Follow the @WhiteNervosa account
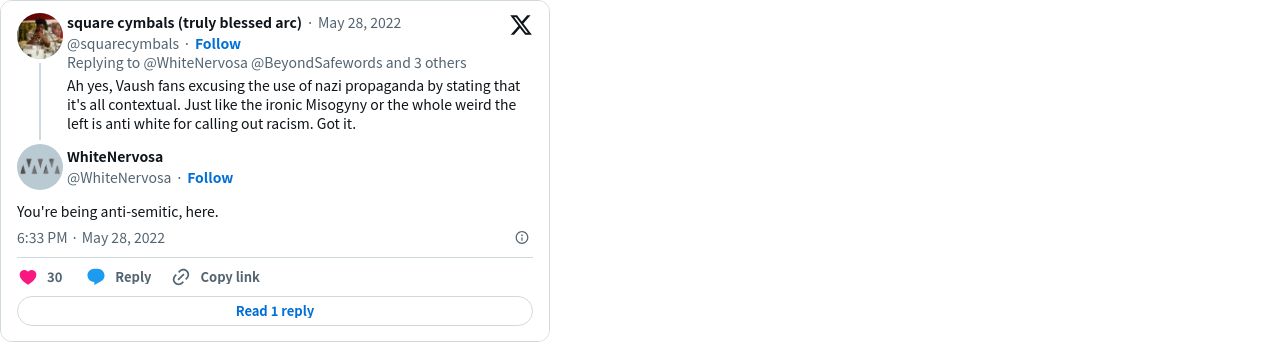 210,178
